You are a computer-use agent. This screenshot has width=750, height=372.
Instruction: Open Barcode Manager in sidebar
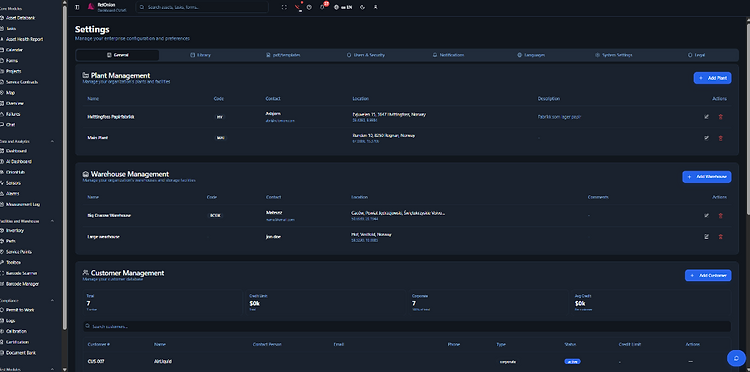[x=22, y=284]
